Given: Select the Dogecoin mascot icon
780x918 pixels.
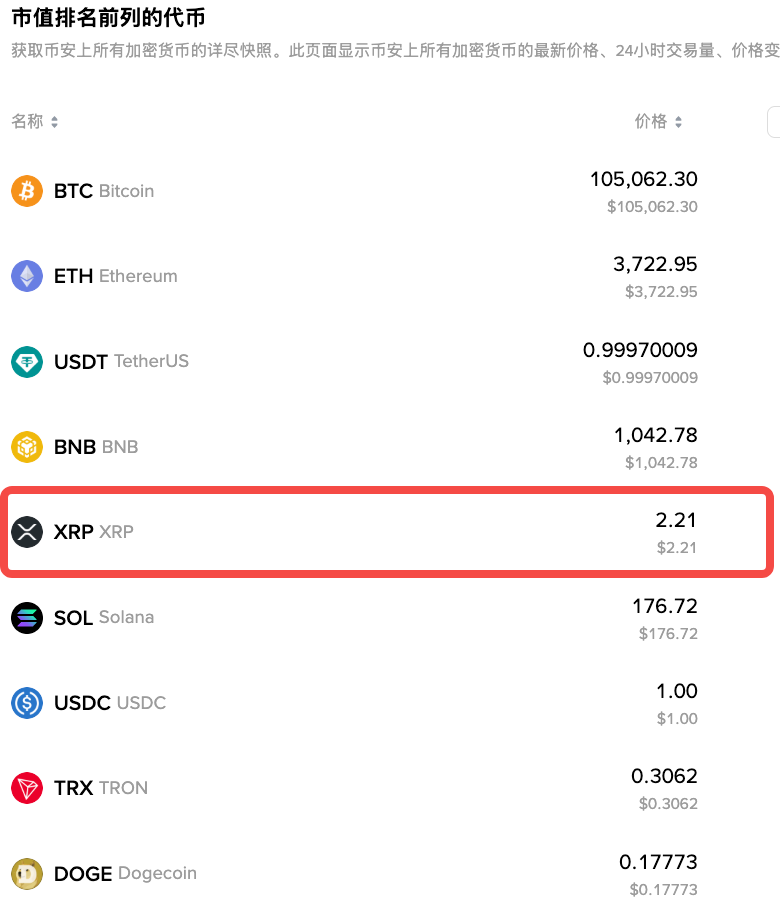Looking at the screenshot, I should (x=26, y=873).
